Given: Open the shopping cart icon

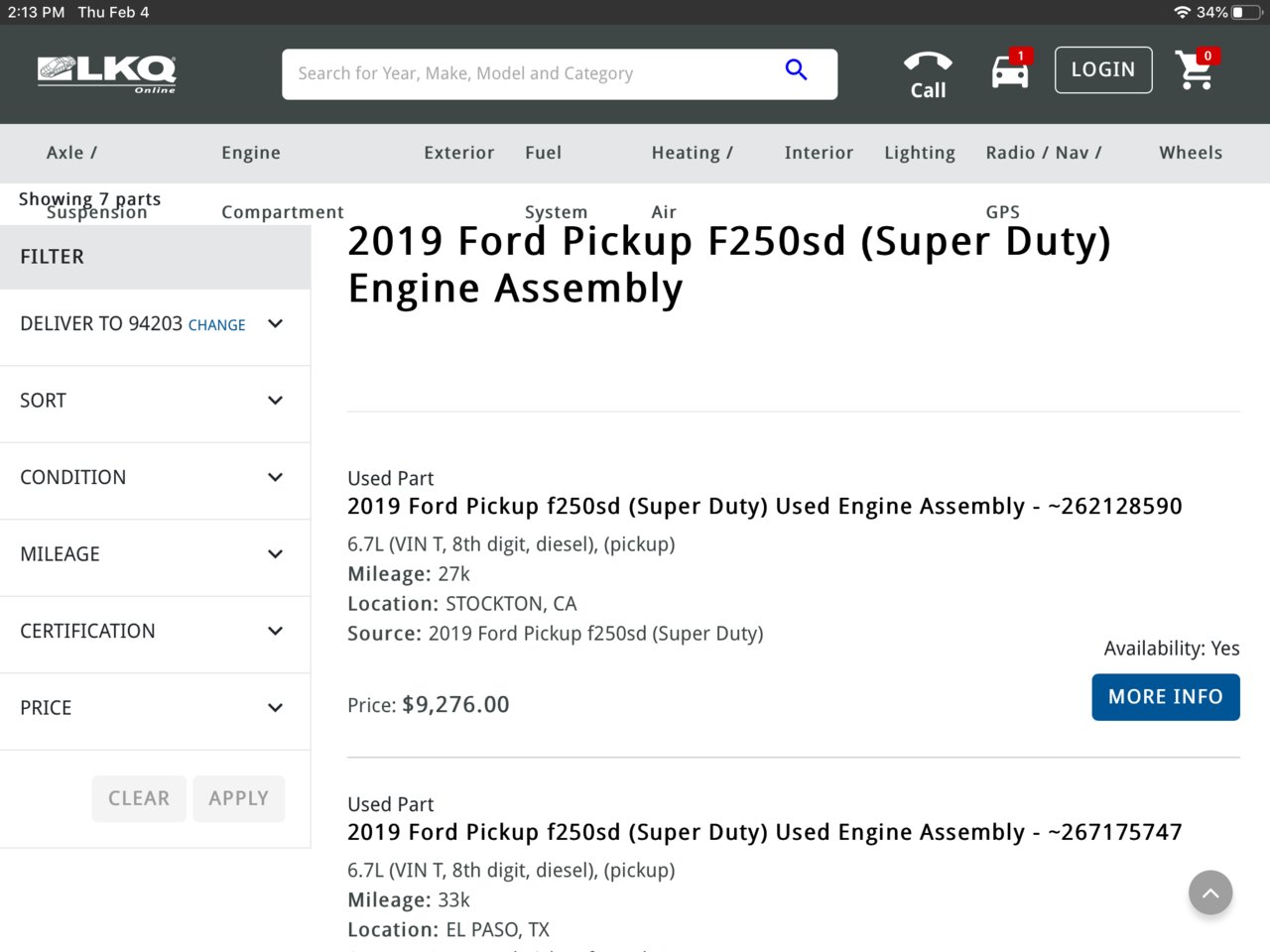Looking at the screenshot, I should 1195,69.
